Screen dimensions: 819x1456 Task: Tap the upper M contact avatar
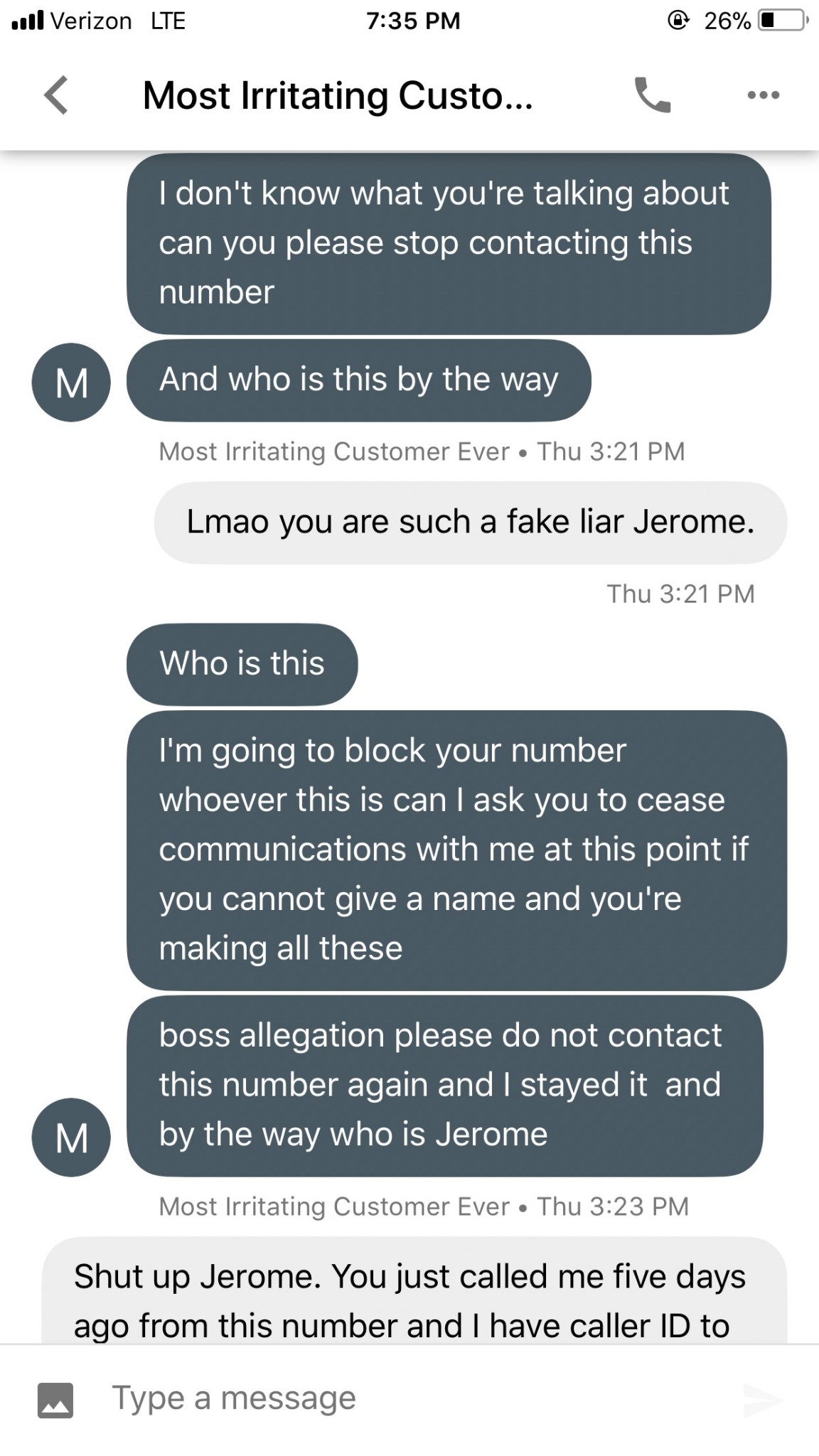pyautogui.click(x=71, y=382)
